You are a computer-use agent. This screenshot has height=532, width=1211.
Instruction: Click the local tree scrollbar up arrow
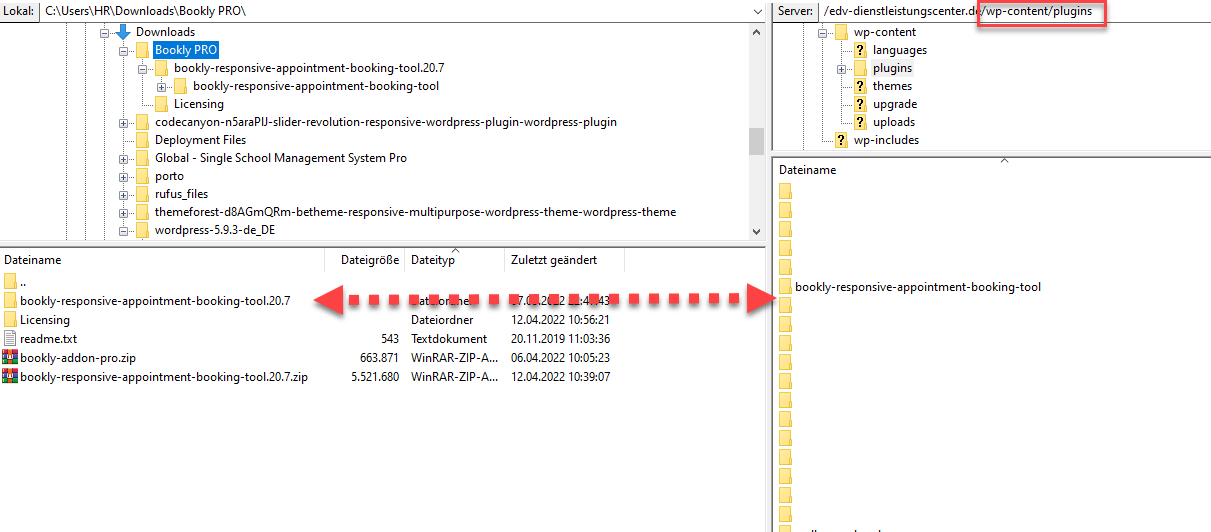click(x=756, y=30)
